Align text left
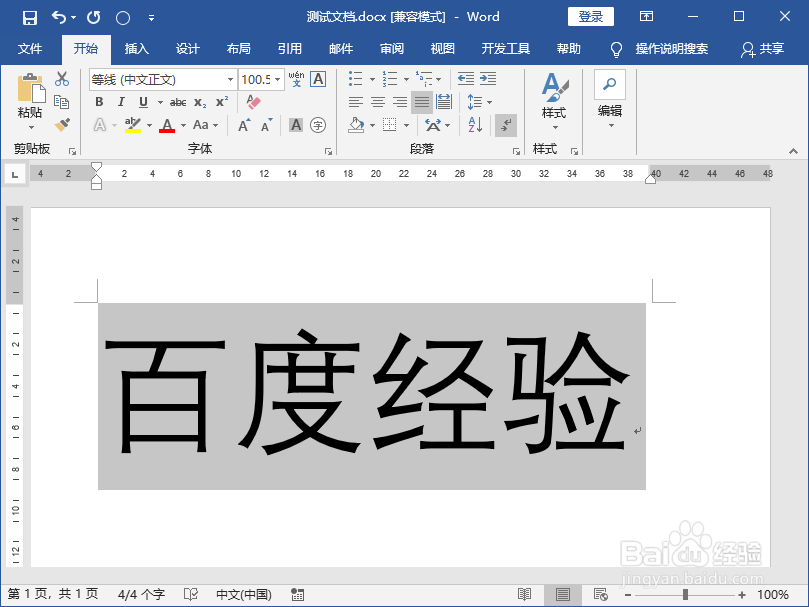 click(x=355, y=102)
